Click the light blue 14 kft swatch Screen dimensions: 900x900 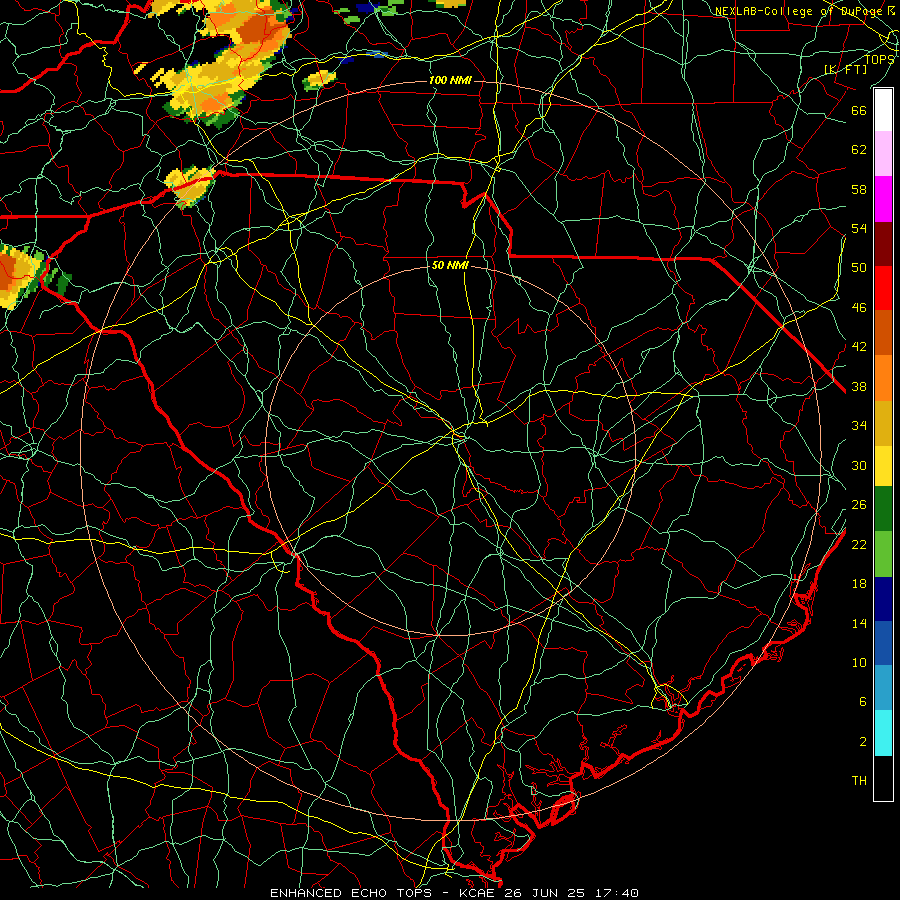point(883,688)
